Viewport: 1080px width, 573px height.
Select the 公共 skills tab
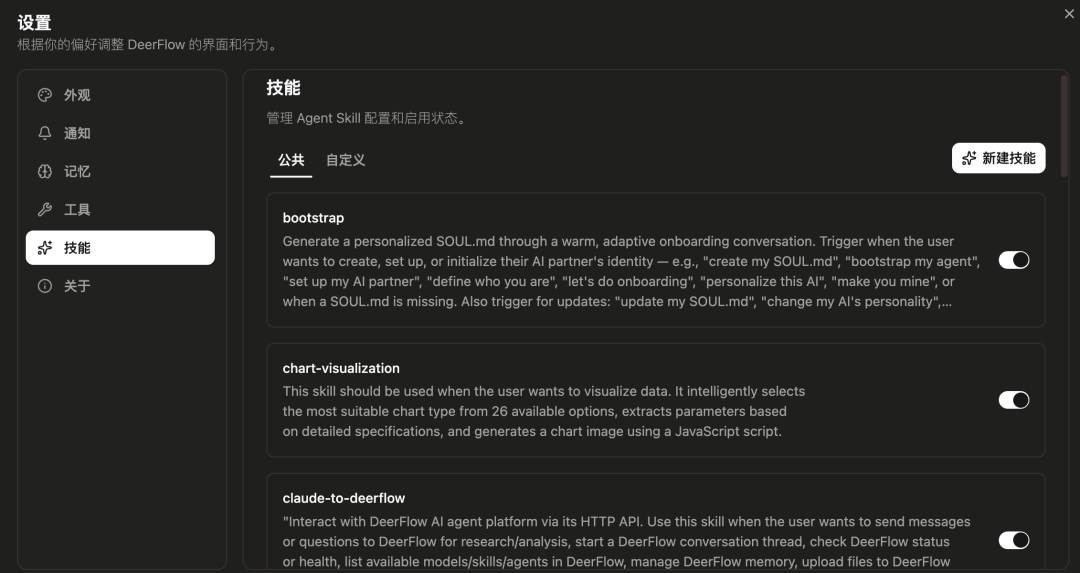point(291,160)
